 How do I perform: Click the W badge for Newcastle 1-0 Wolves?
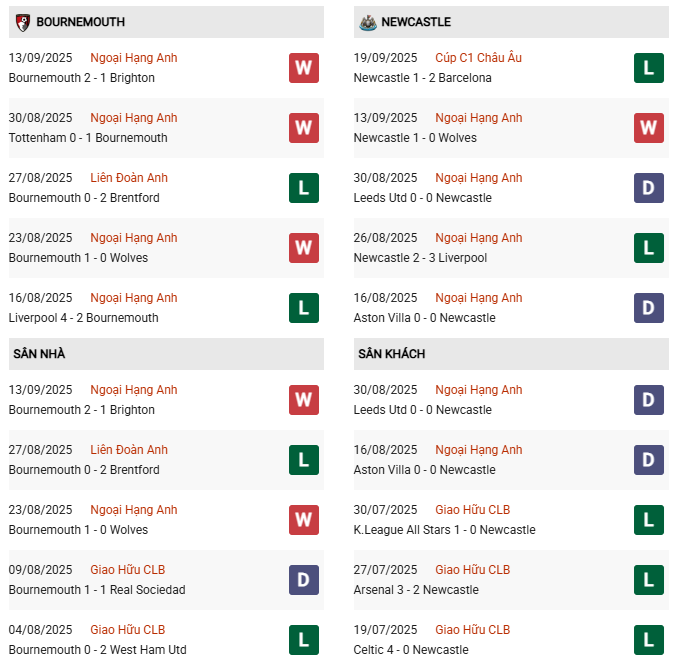649,128
